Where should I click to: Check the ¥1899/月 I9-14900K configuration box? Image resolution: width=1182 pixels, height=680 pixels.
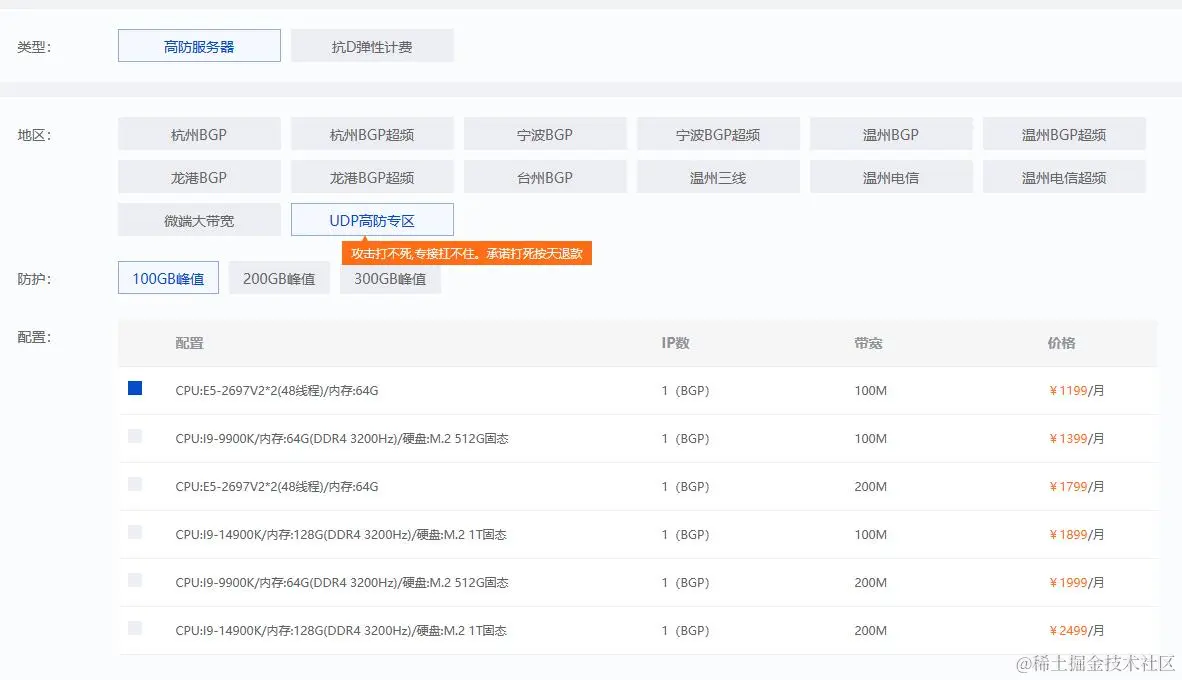135,532
